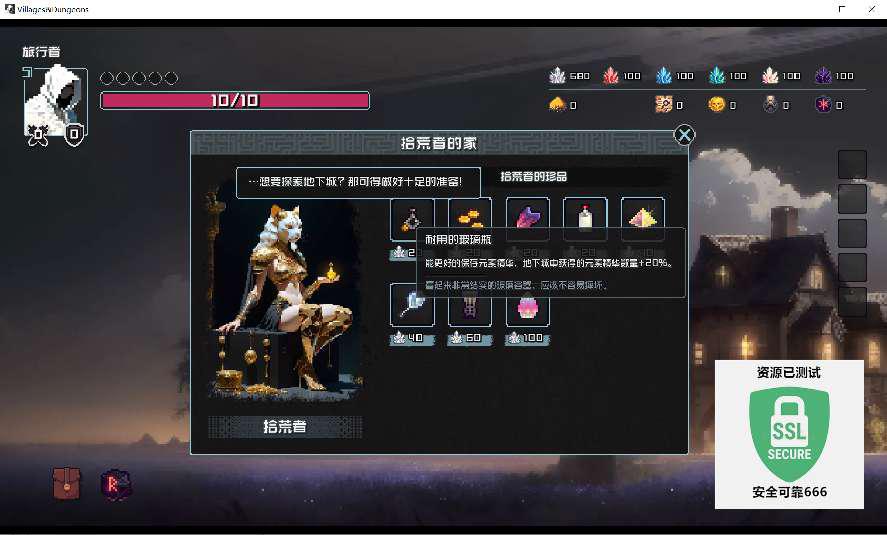Open the purple rune book
Image resolution: width=887 pixels, height=535 pixels.
[115, 485]
